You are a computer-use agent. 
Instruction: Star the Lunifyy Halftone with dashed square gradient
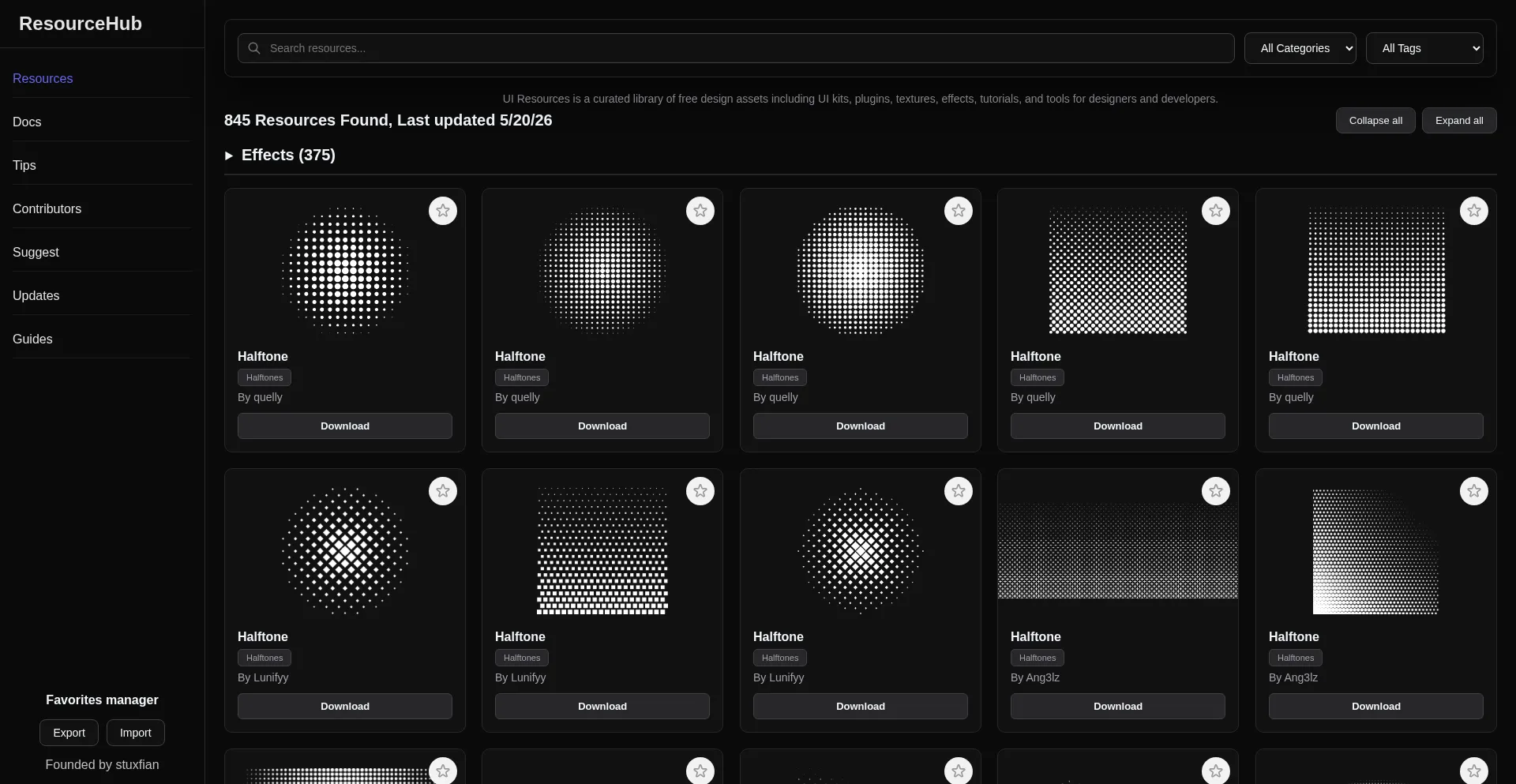click(700, 491)
